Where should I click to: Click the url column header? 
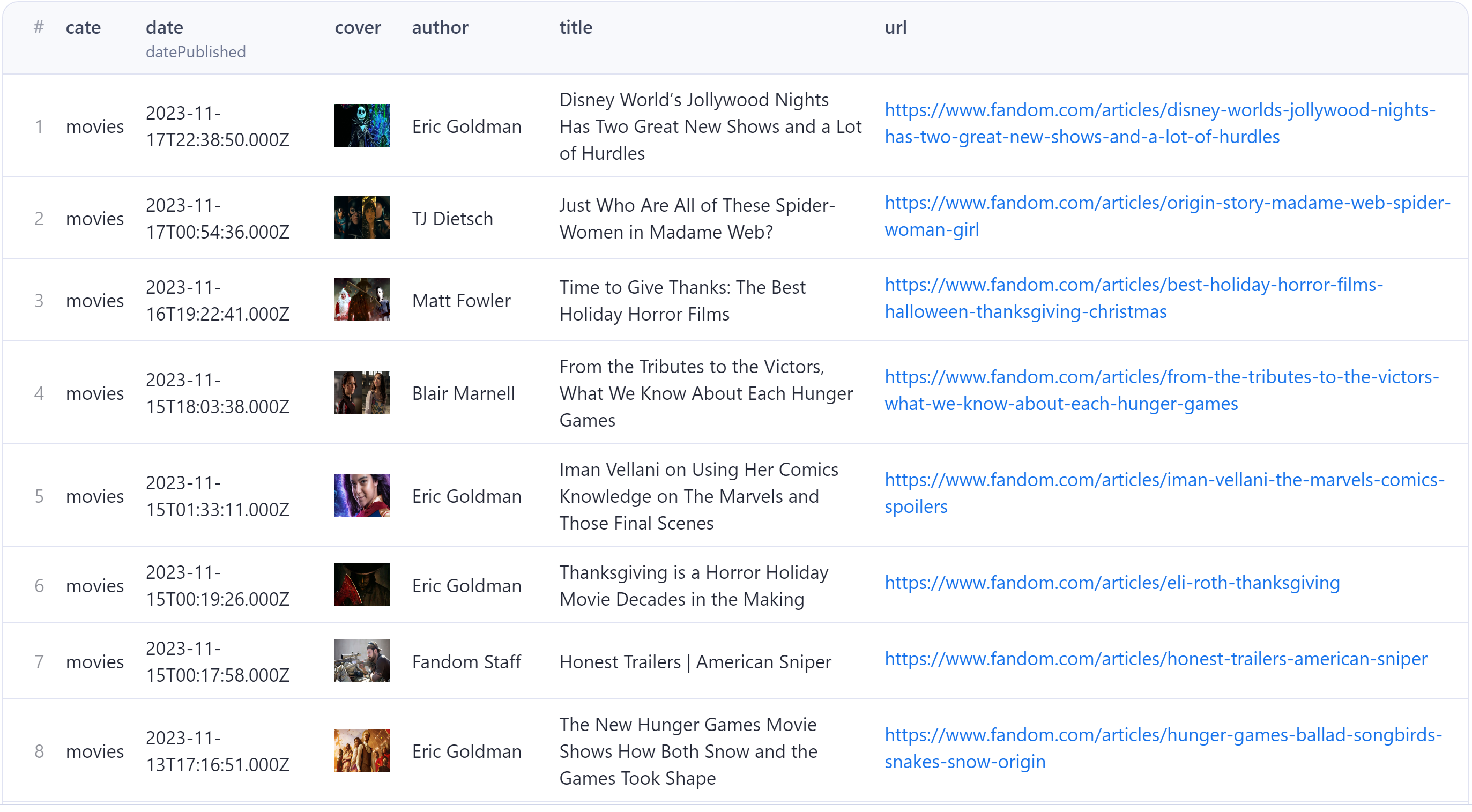click(895, 27)
